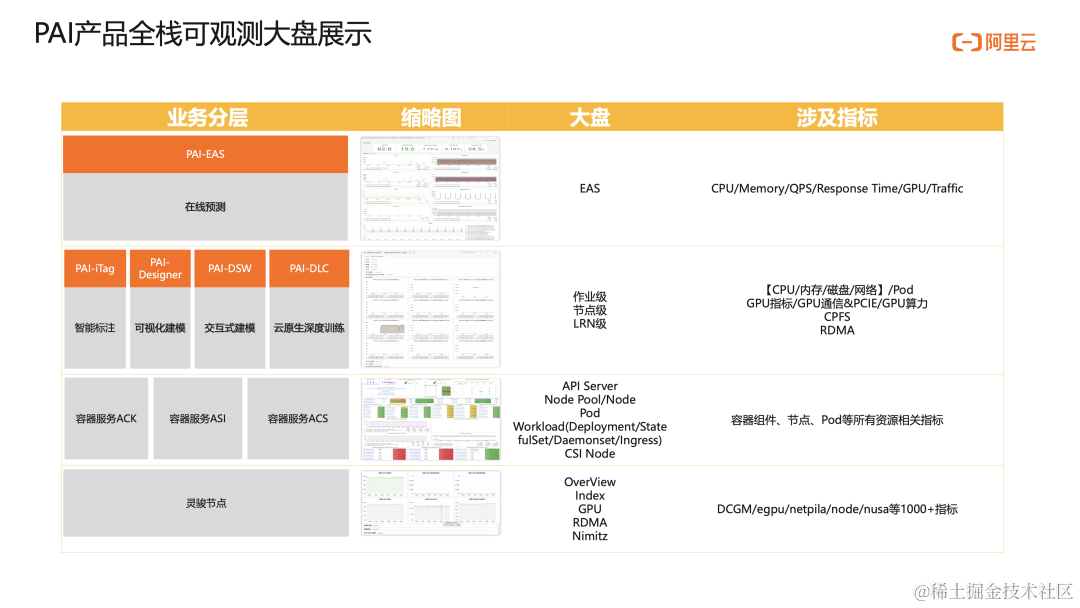Click the 节点级 text

[590, 311]
